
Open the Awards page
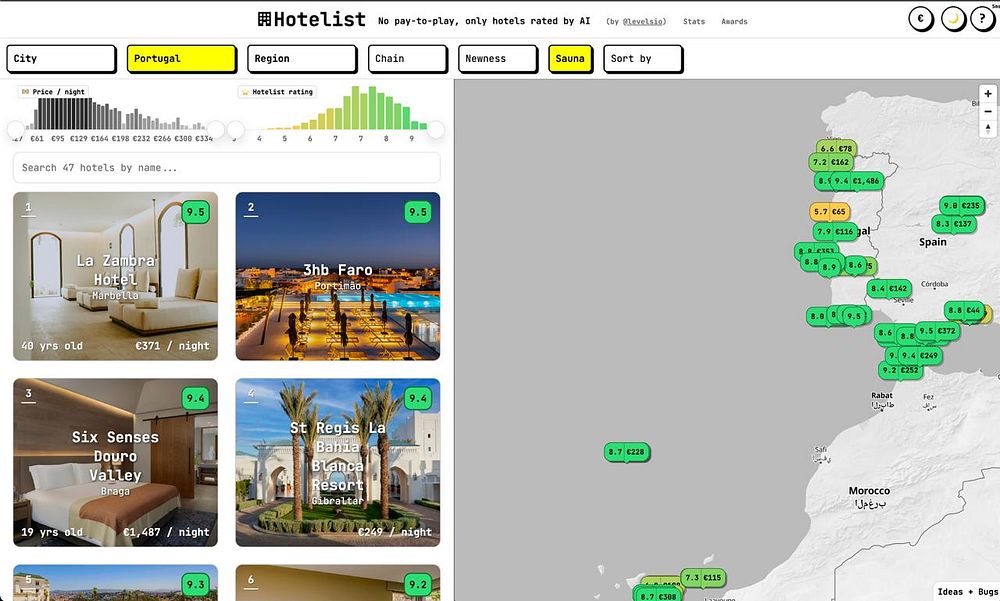(734, 22)
